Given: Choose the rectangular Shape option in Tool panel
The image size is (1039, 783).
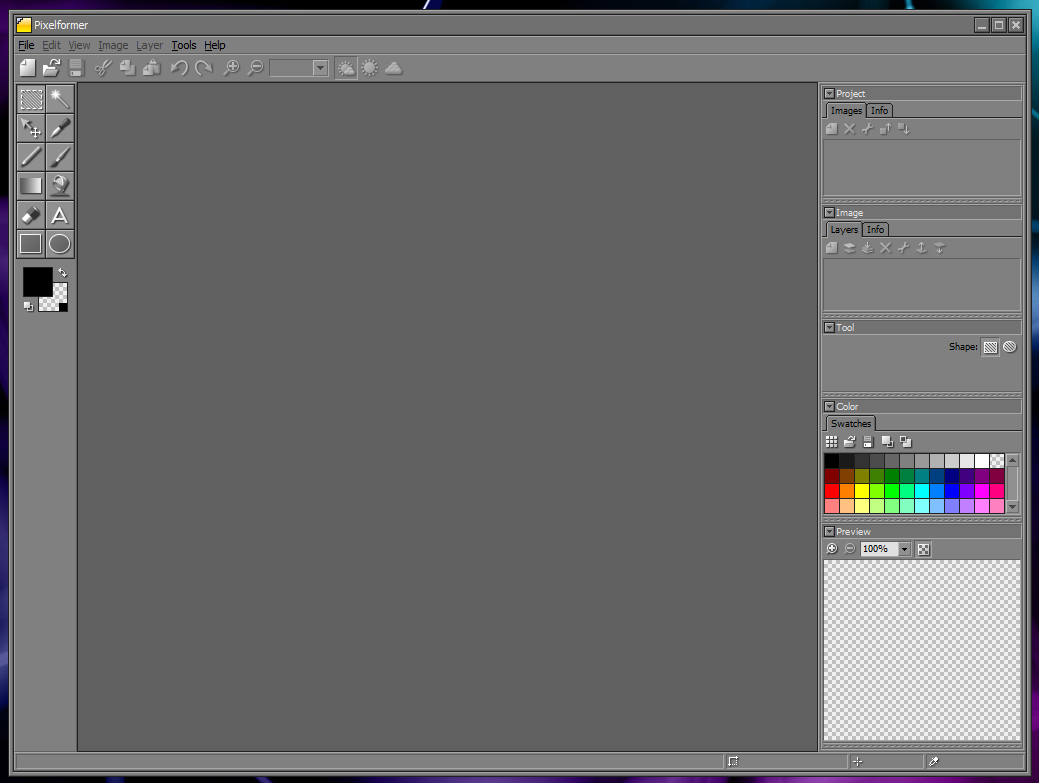Looking at the screenshot, I should coord(991,347).
